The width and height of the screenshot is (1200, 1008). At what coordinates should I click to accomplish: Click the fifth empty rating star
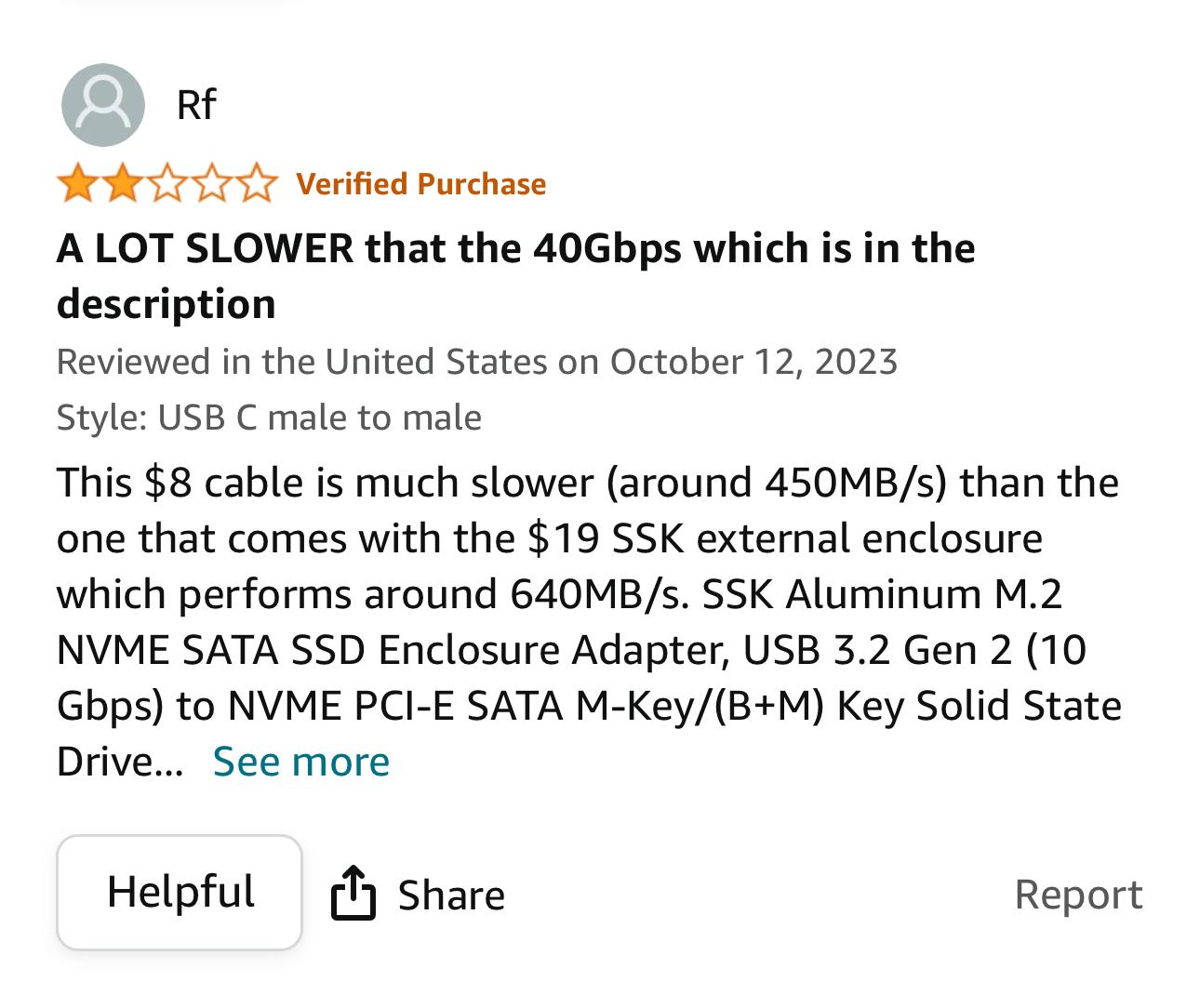[x=256, y=184]
